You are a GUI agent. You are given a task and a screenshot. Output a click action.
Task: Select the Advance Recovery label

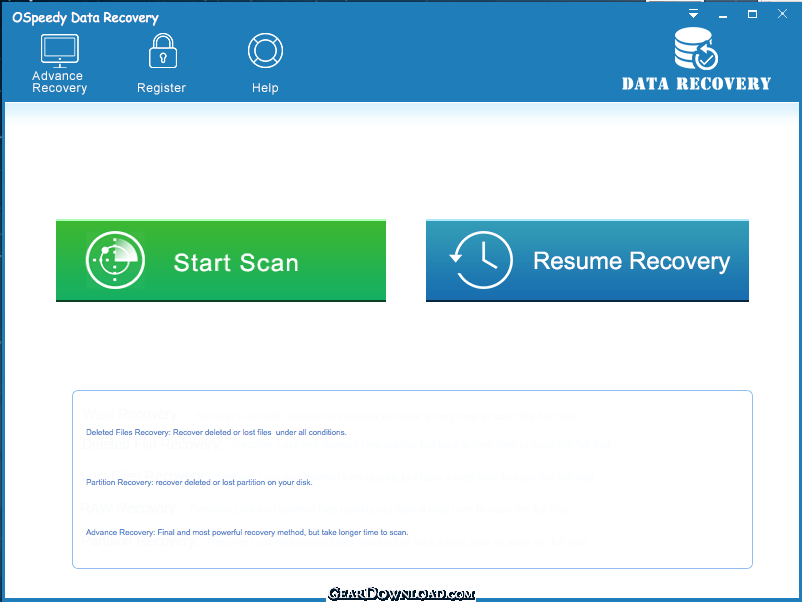59,82
